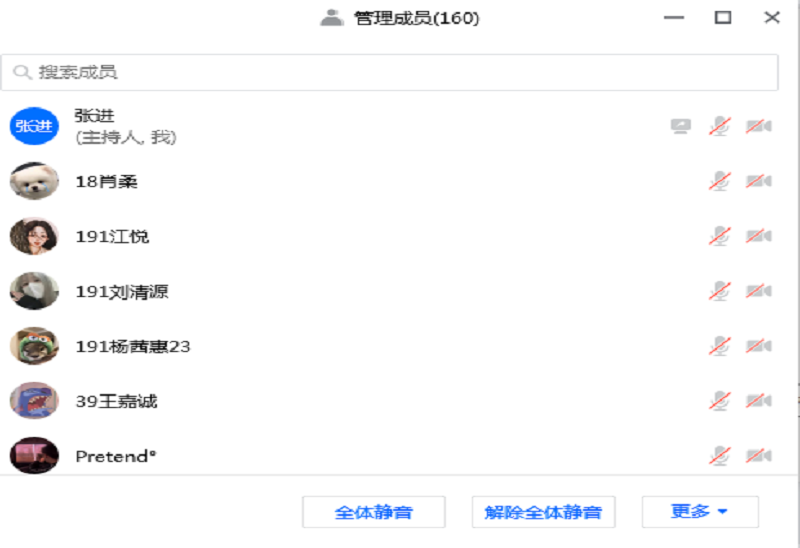Click microphone icon for Pretend°
The height and width of the screenshot is (548, 800).
(720, 456)
